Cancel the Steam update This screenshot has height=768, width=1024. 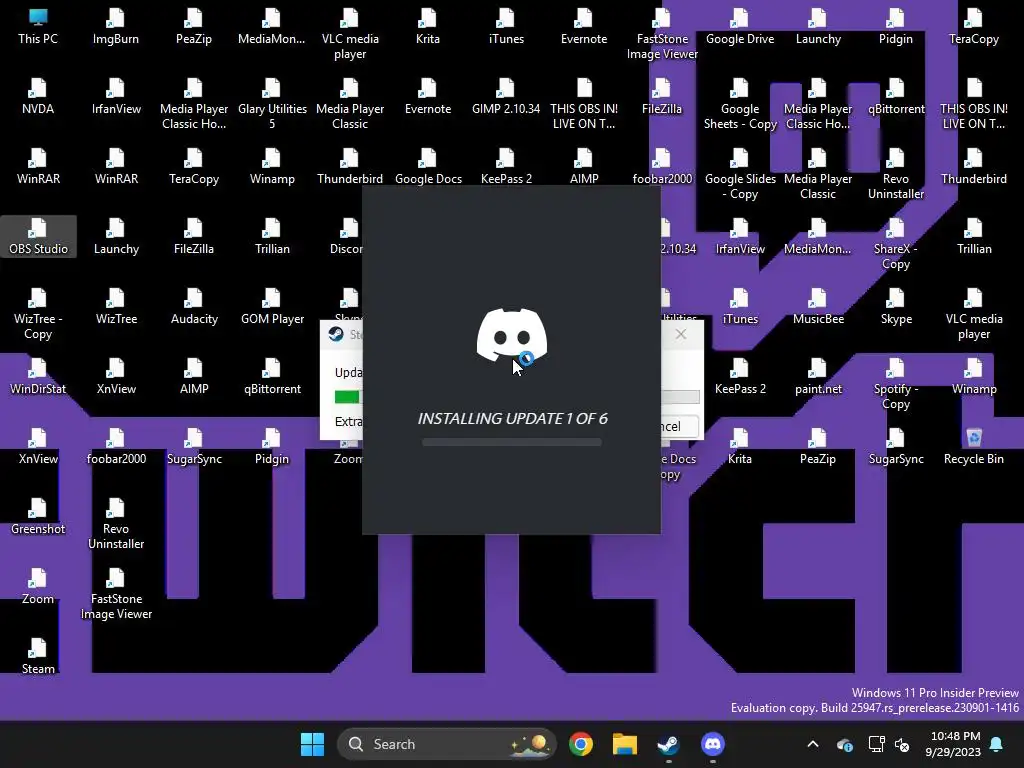(x=679, y=426)
